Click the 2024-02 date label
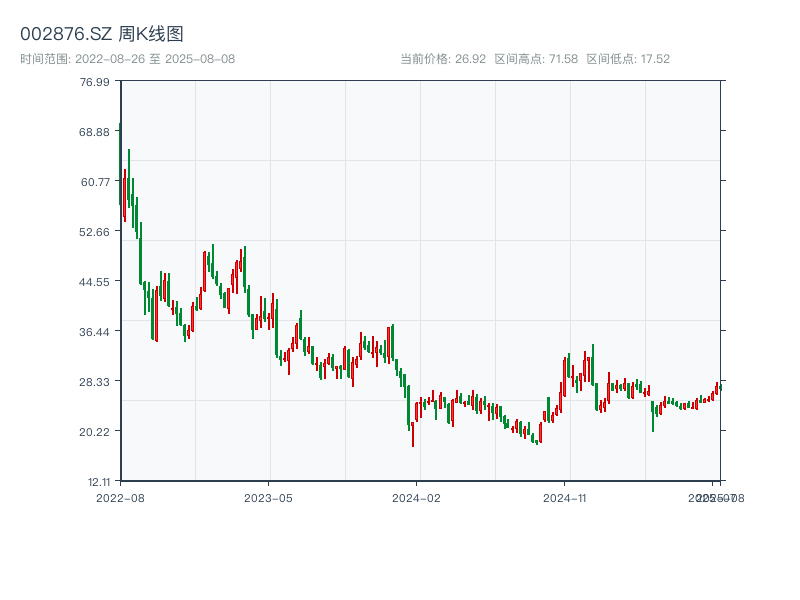This screenshot has height=600, width=800. [416, 497]
